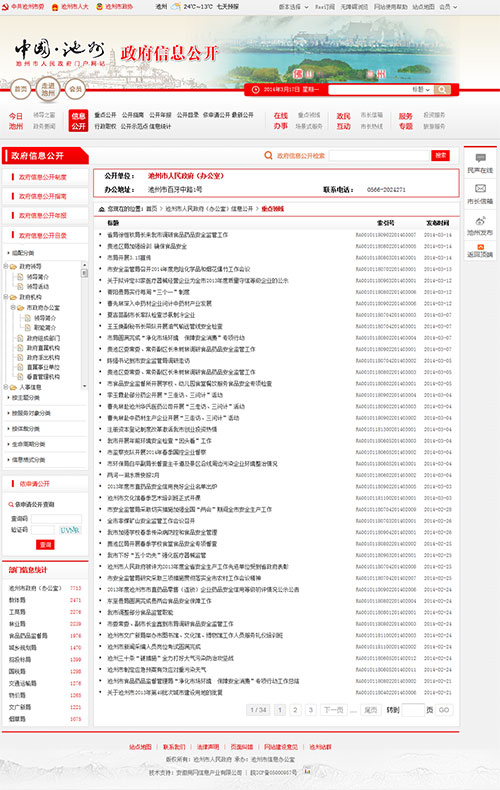Select the 今日池州 nav section
The width and height of the screenshot is (500, 790).
16,121
